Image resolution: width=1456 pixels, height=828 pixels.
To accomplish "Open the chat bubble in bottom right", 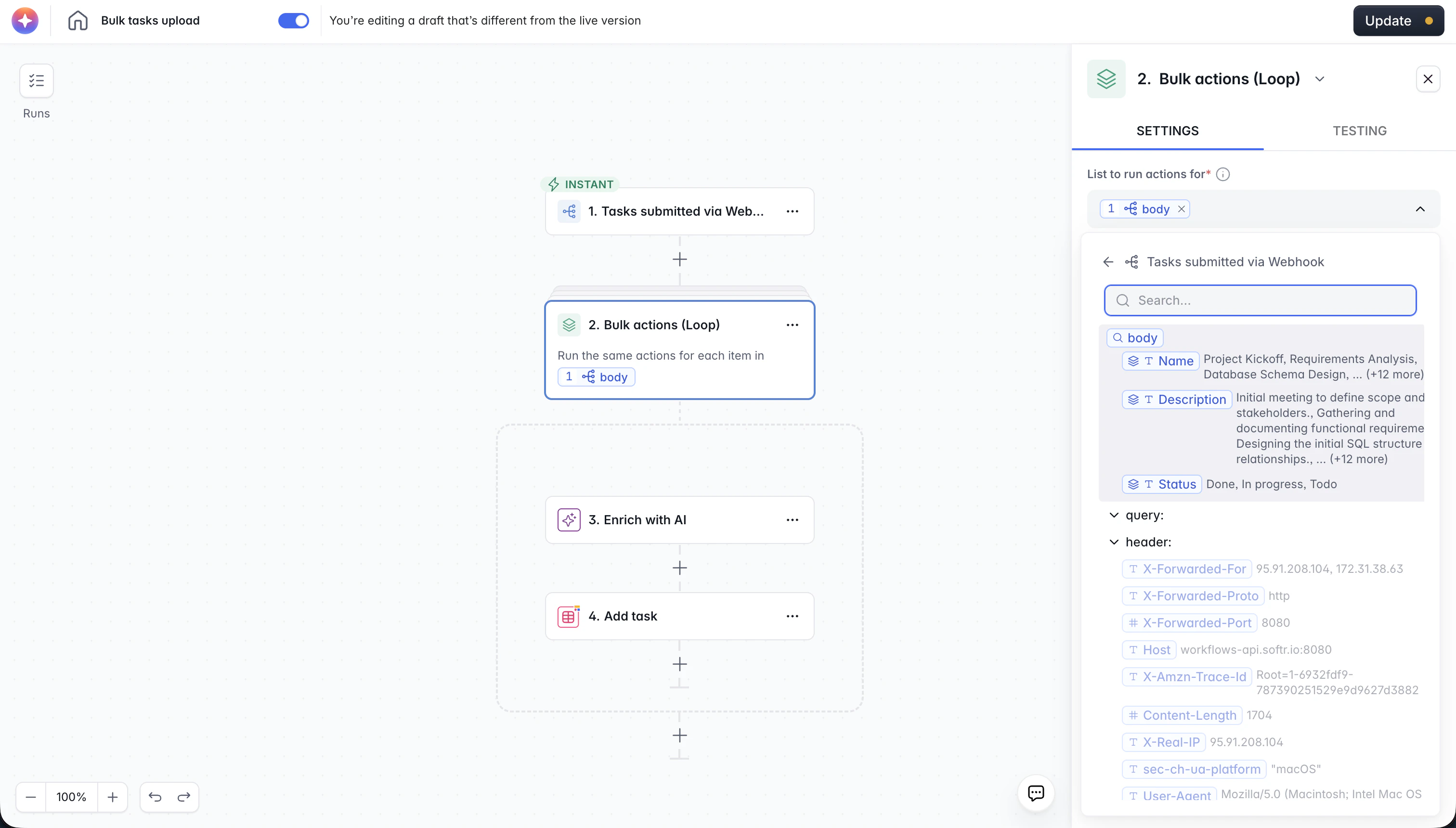I will (x=1036, y=793).
